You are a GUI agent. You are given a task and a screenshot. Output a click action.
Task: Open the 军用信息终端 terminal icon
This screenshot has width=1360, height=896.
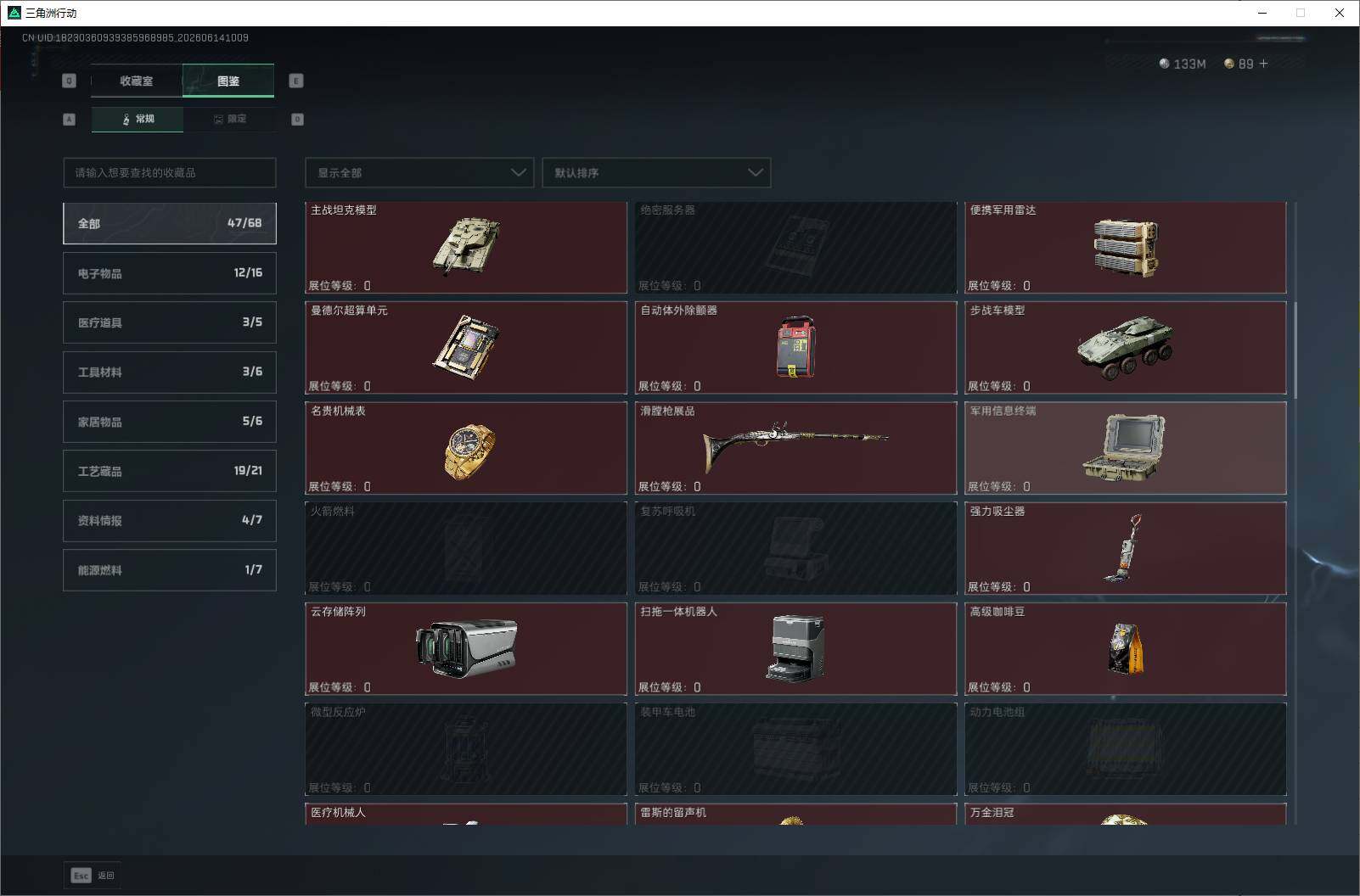coord(1124,447)
